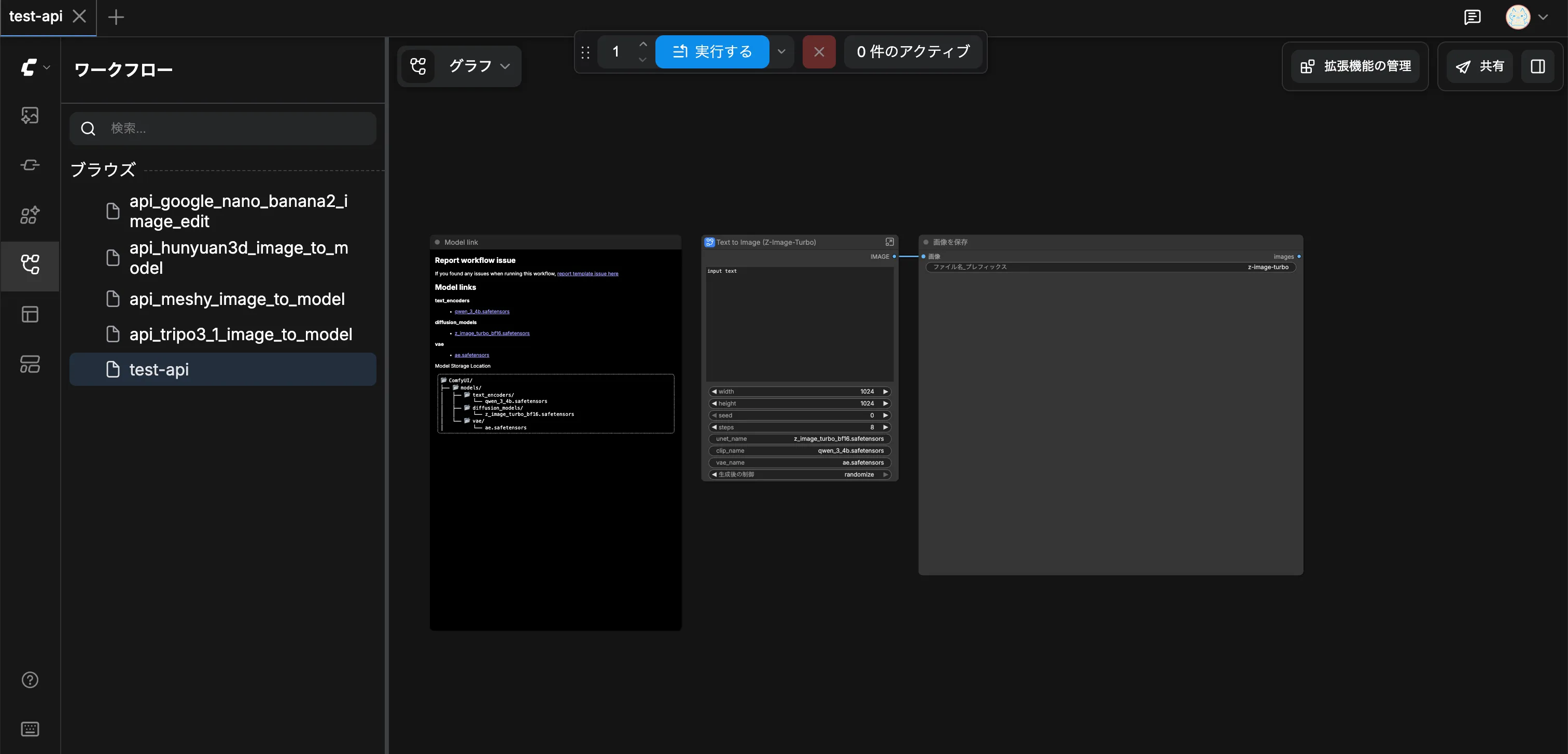The width and height of the screenshot is (1568, 754).
Task: Click the red cancel run button
Action: tap(819, 52)
